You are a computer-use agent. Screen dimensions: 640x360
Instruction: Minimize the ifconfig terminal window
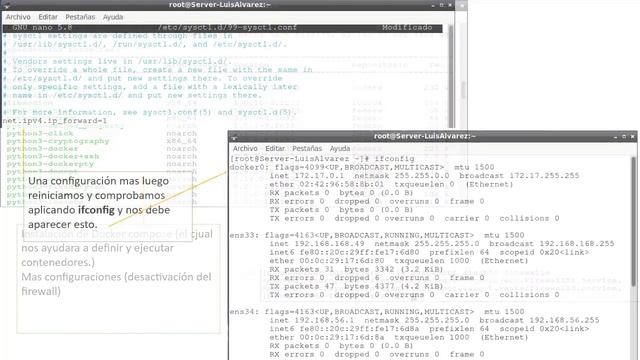615,136
